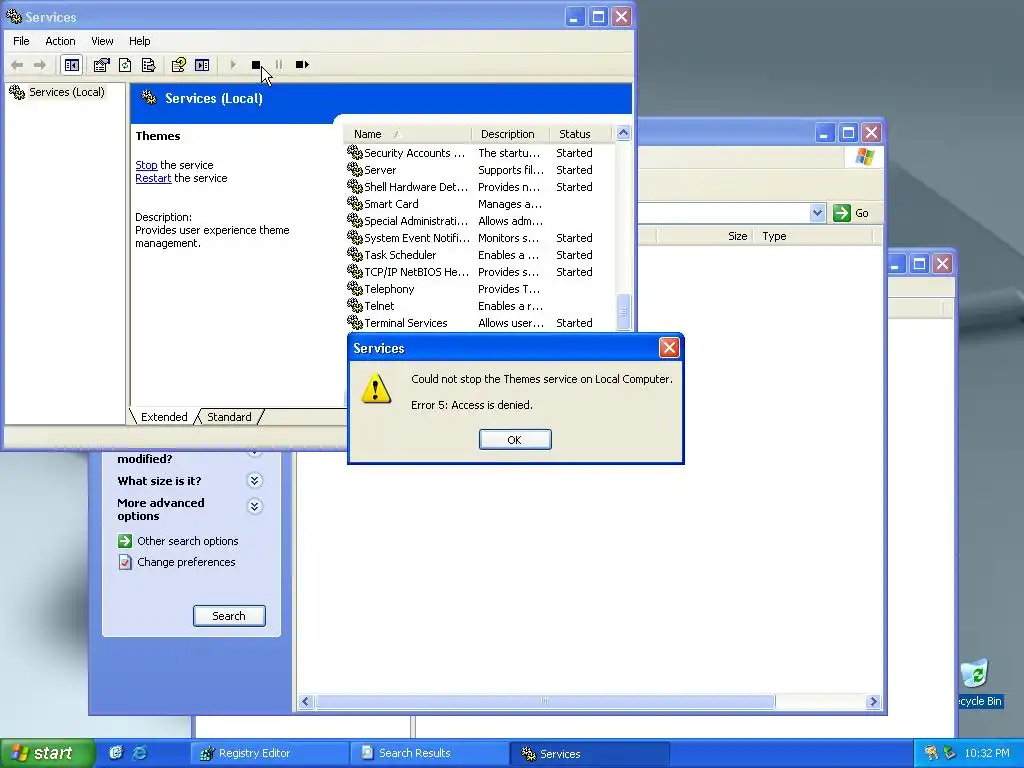1024x768 pixels.
Task: Click the Help toolbar icon
Action: point(178,65)
